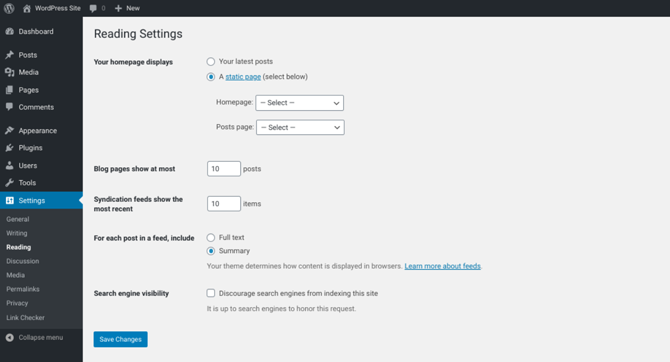Open Plugins menu item
This screenshot has width=670, height=362.
(30, 148)
